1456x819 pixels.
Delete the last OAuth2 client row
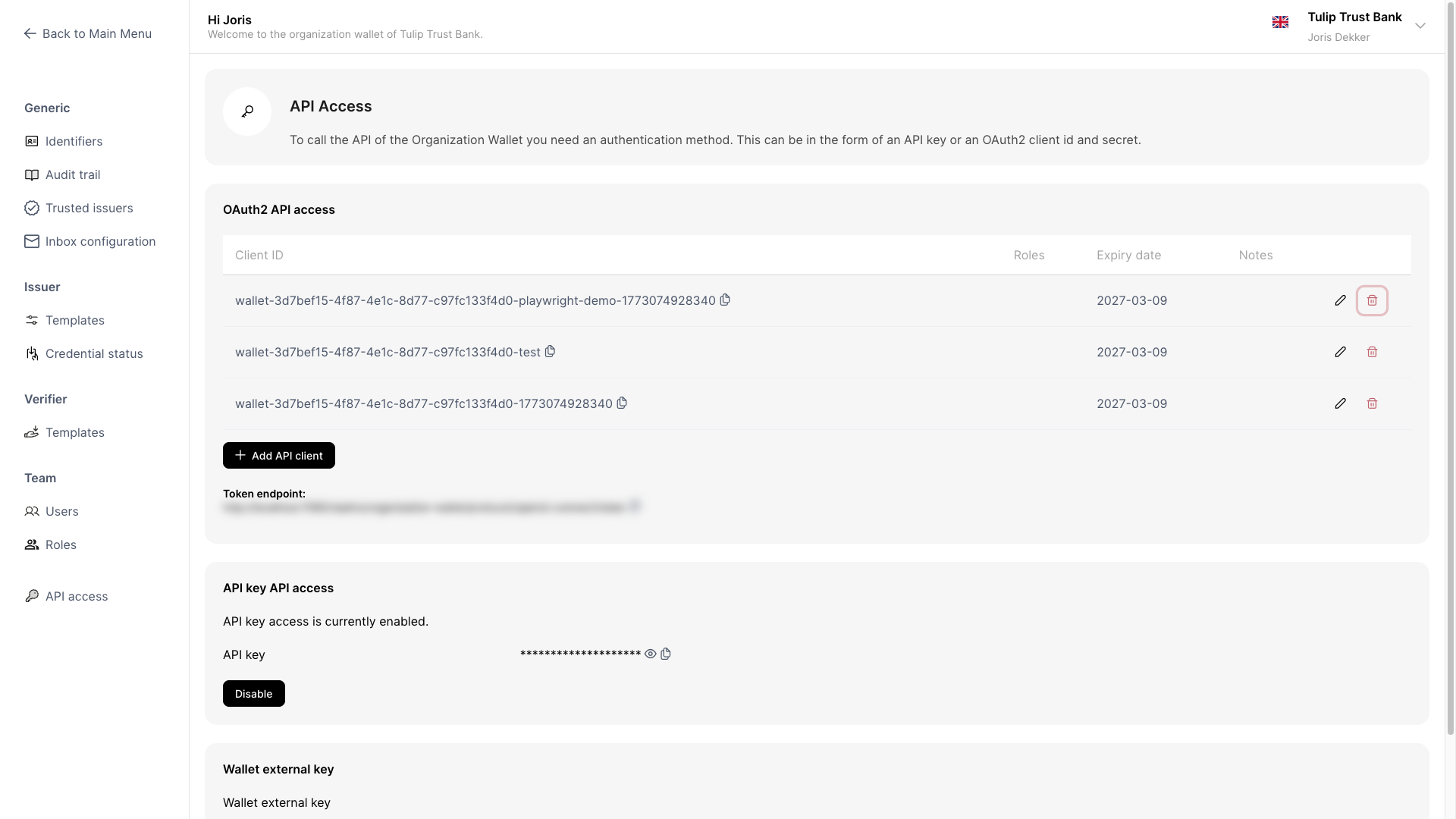pos(1372,403)
